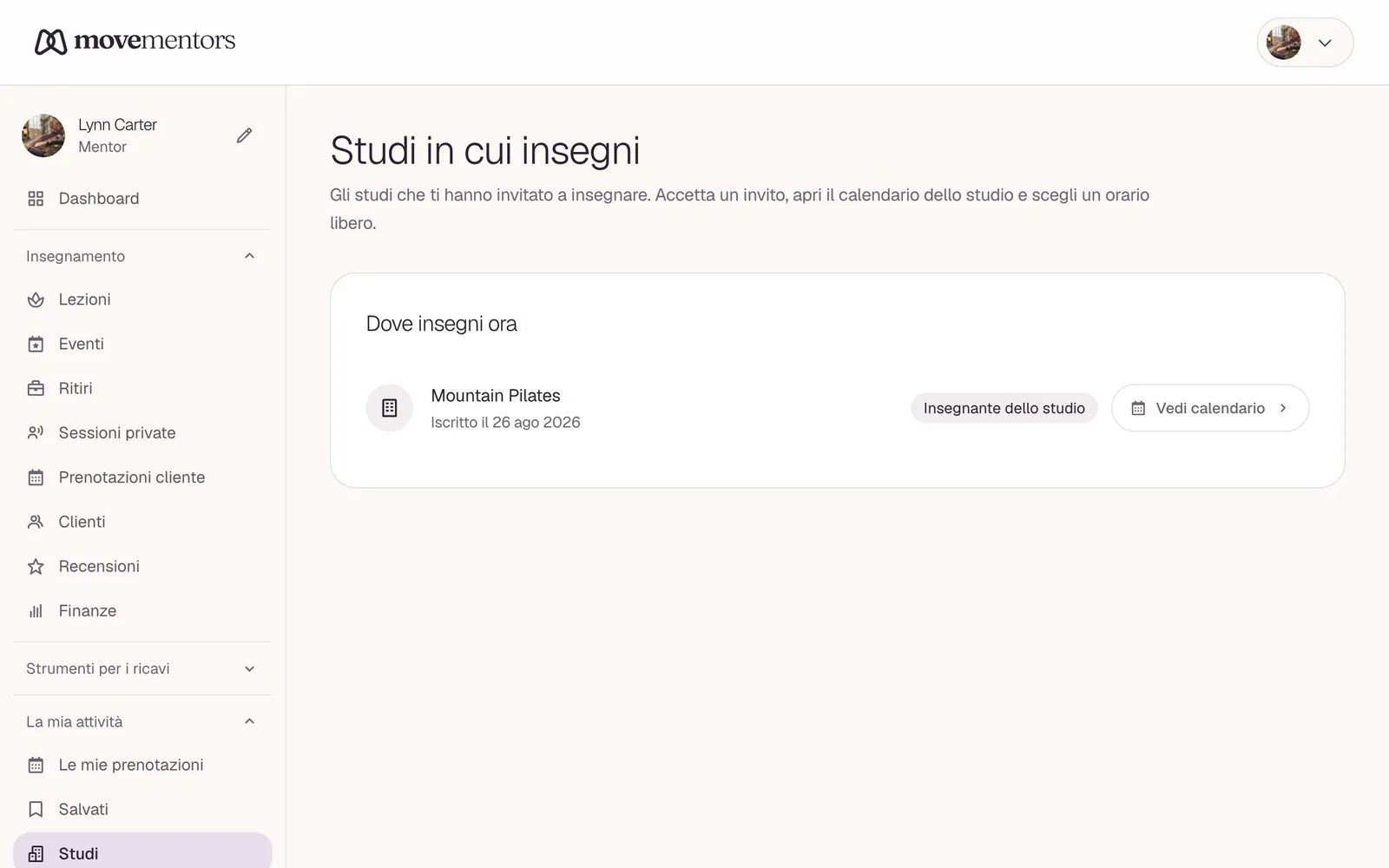Open Finanze section
Screen dimensions: 1389x868
tap(142, 611)
